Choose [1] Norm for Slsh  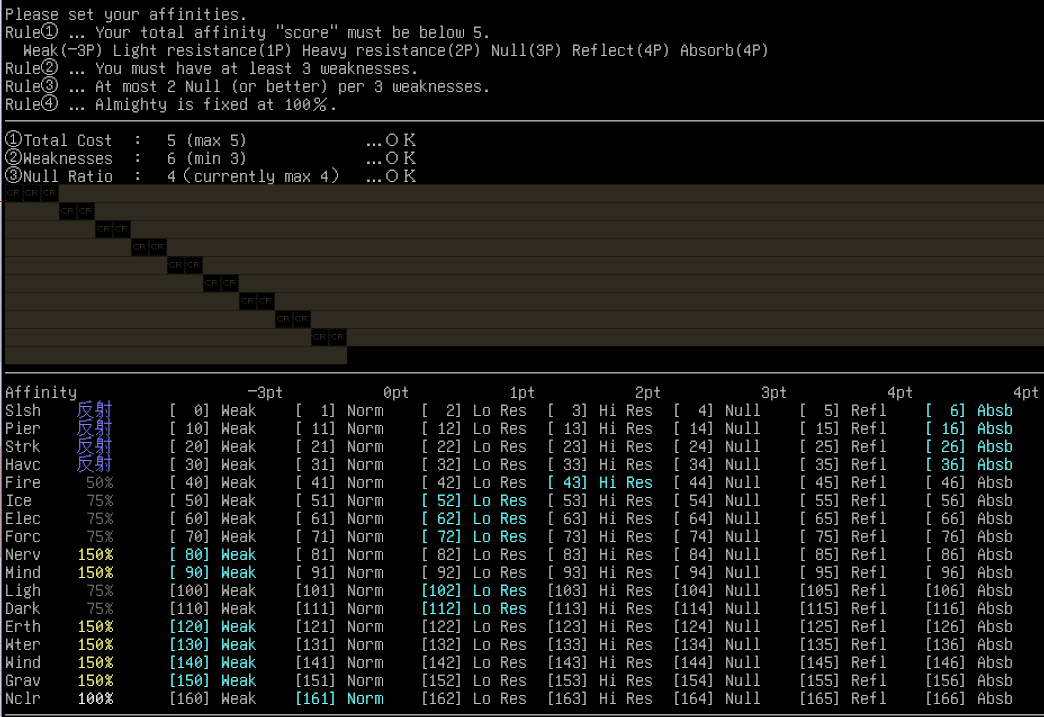point(339,411)
